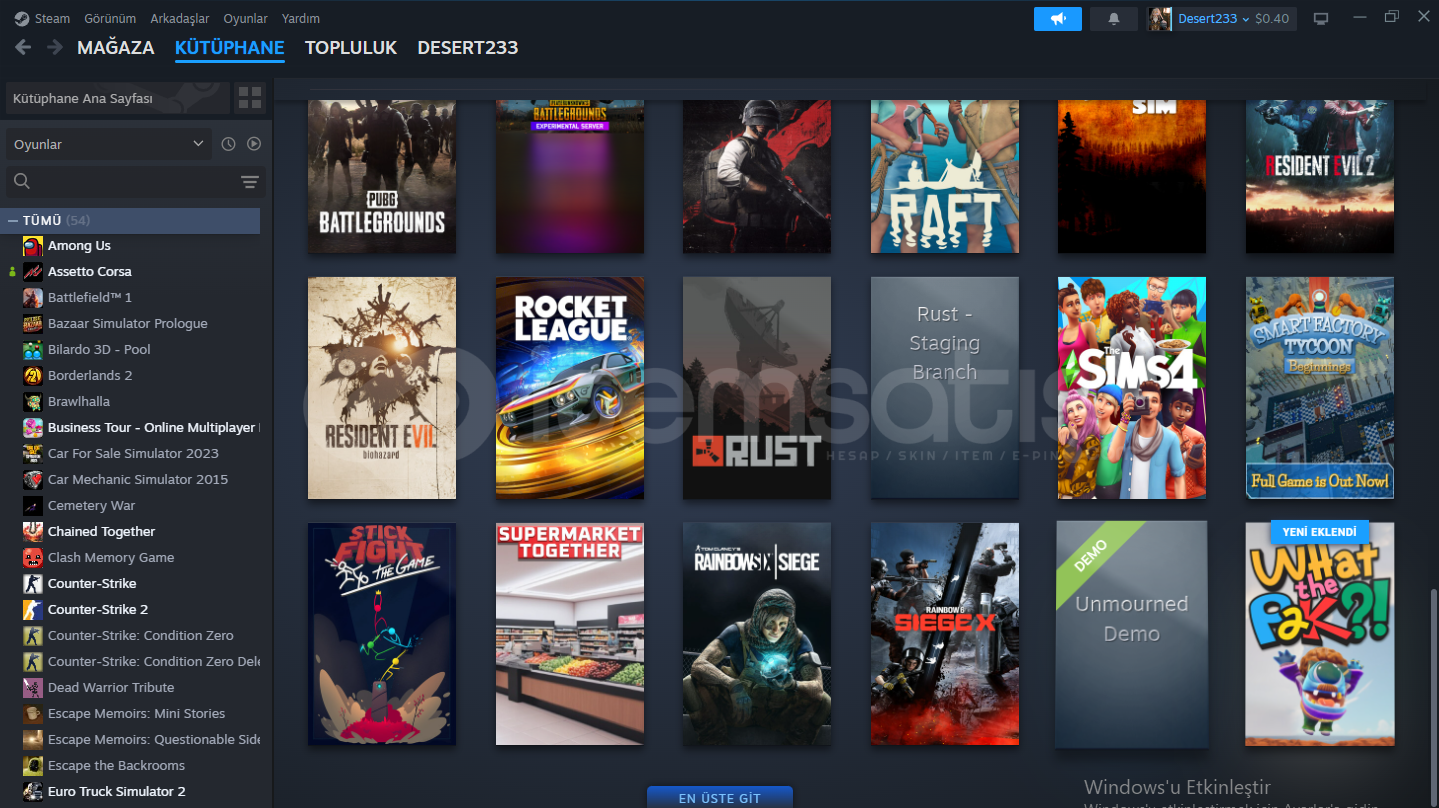The height and width of the screenshot is (808, 1439).
Task: Click the Brawlhalla game icon
Action: [33, 402]
